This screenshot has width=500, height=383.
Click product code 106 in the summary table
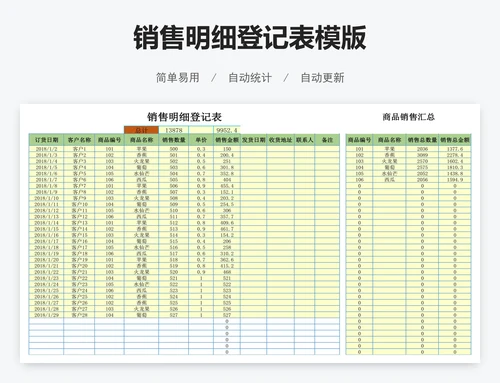359,180
